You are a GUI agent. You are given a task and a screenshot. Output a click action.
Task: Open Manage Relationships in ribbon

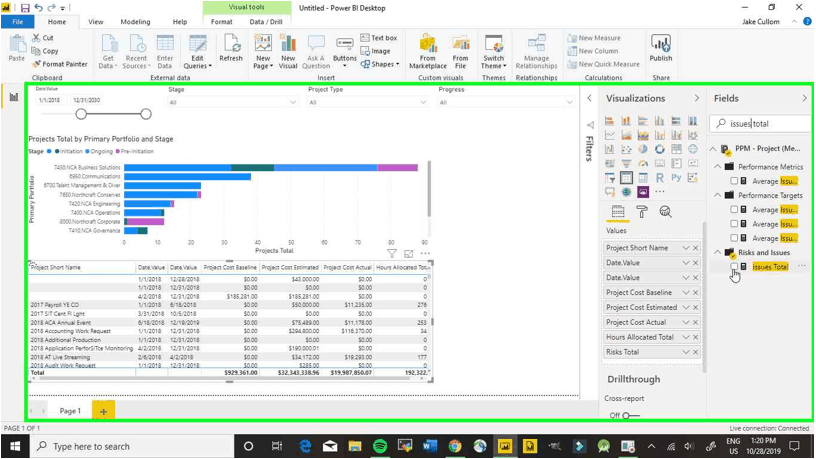(536, 52)
